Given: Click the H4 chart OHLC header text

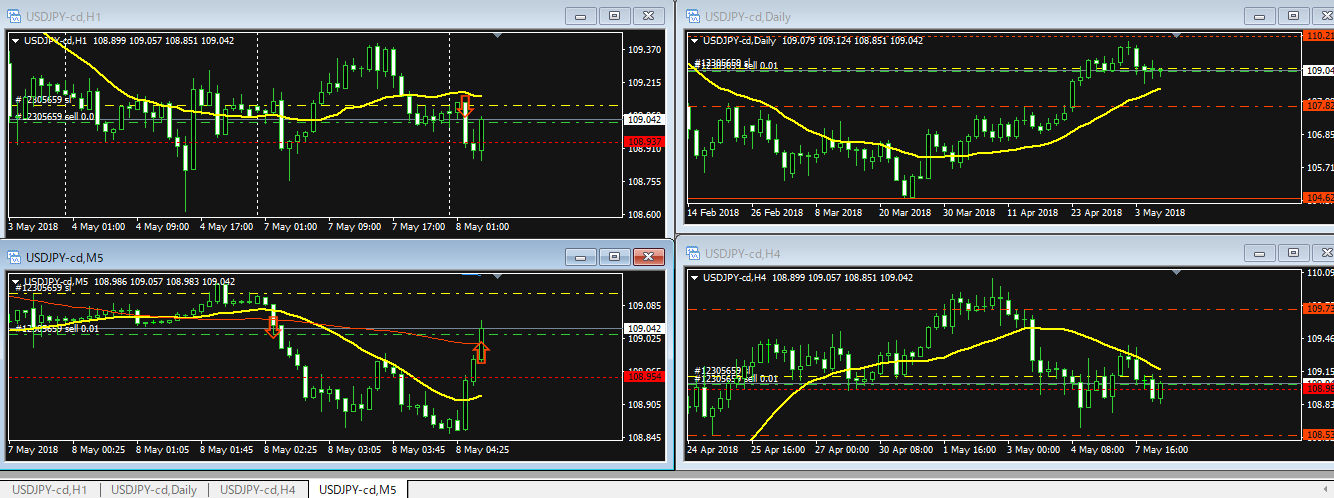Looking at the screenshot, I should pyautogui.click(x=808, y=277).
